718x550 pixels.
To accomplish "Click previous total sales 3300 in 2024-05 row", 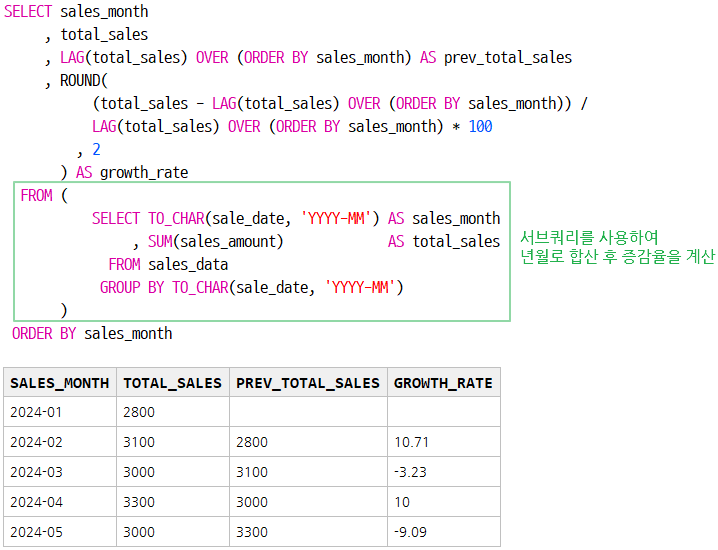I will click(x=308, y=532).
